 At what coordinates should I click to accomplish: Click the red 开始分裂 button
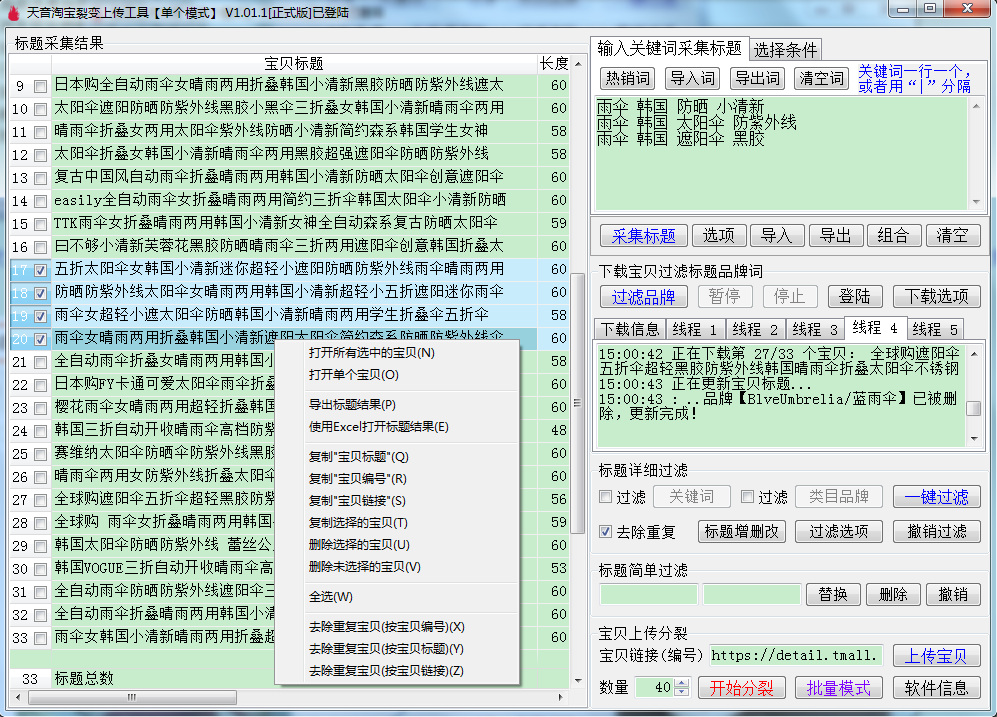tap(742, 688)
